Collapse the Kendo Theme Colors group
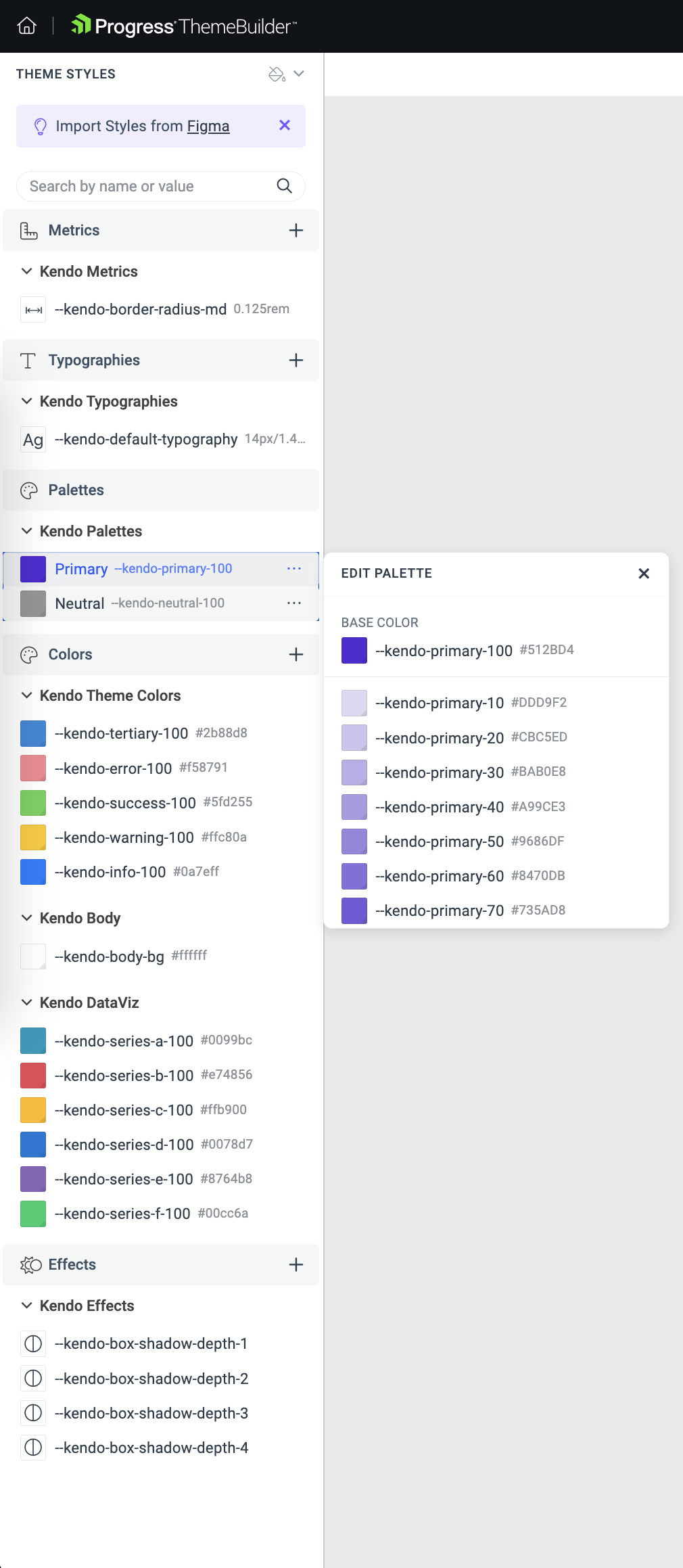683x1568 pixels. click(27, 695)
